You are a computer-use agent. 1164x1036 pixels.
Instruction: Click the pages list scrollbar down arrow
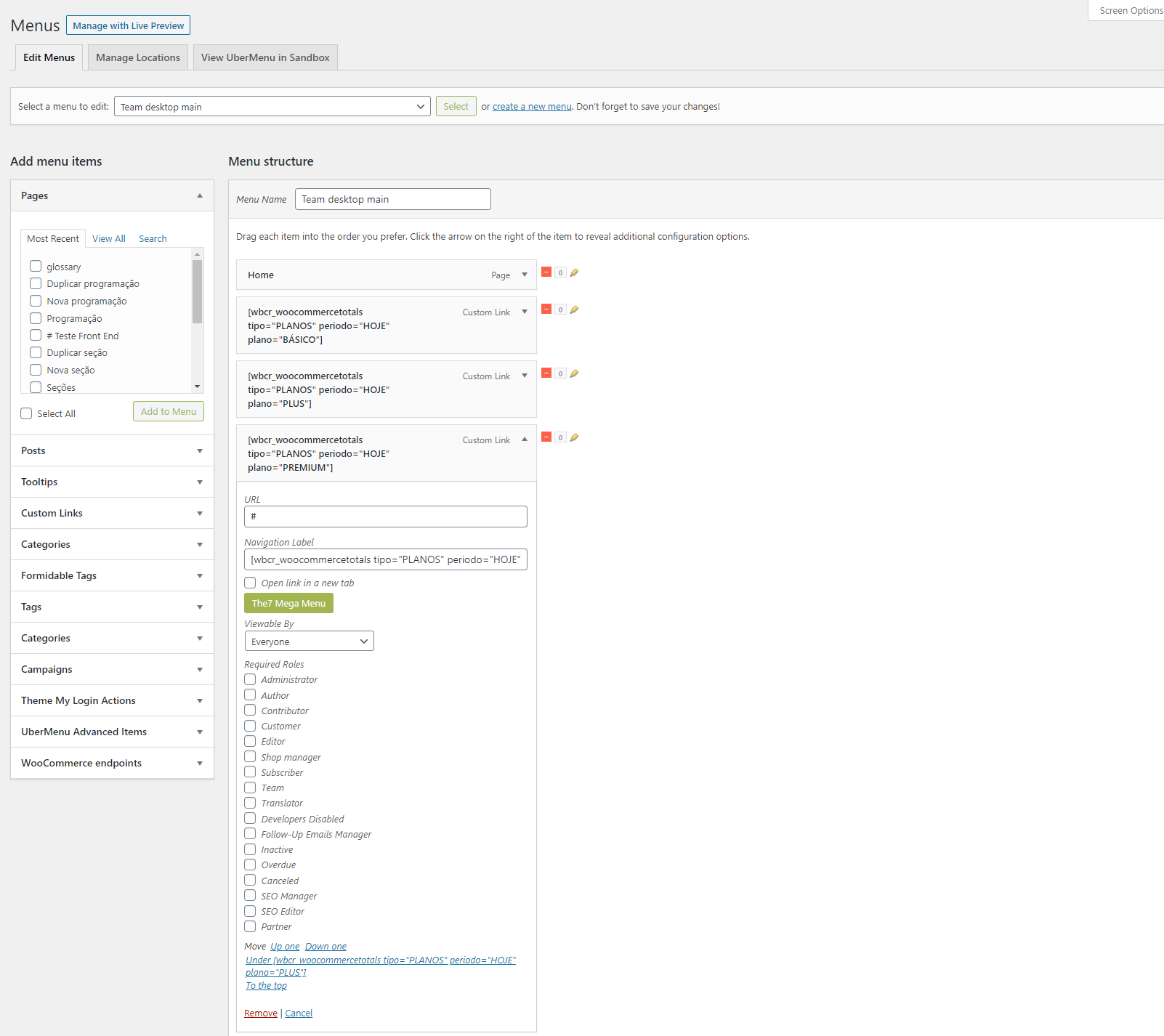click(x=197, y=387)
